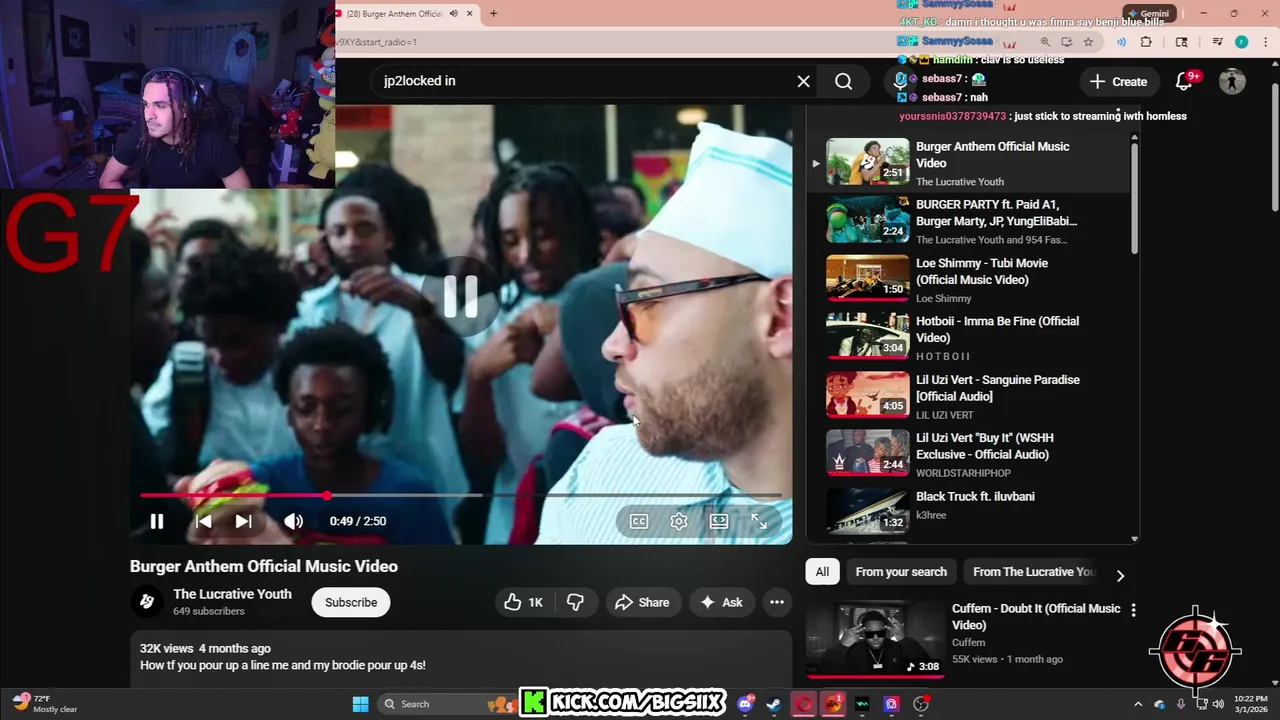Open the browser extensions puzzle icon
The height and width of the screenshot is (720, 1280).
1146,42
